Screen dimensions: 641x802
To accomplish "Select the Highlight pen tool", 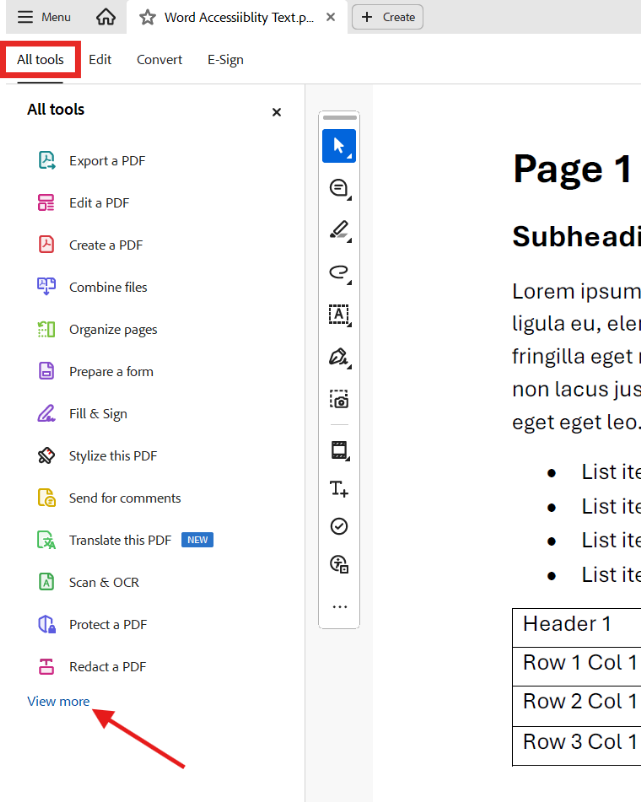I will (x=339, y=230).
